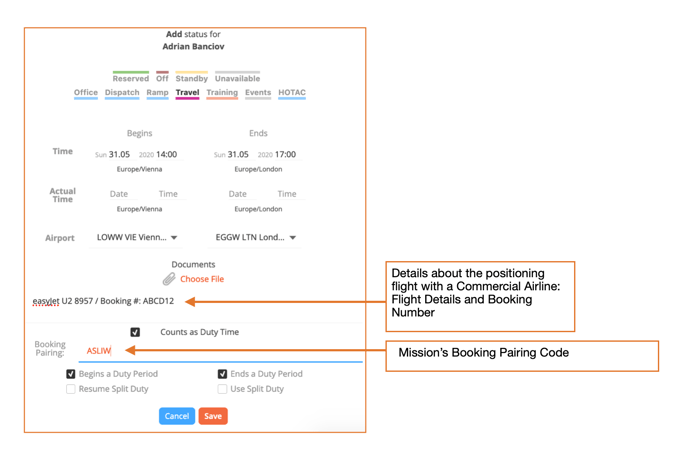Open the Choose File link
688x476 pixels.
click(x=202, y=279)
